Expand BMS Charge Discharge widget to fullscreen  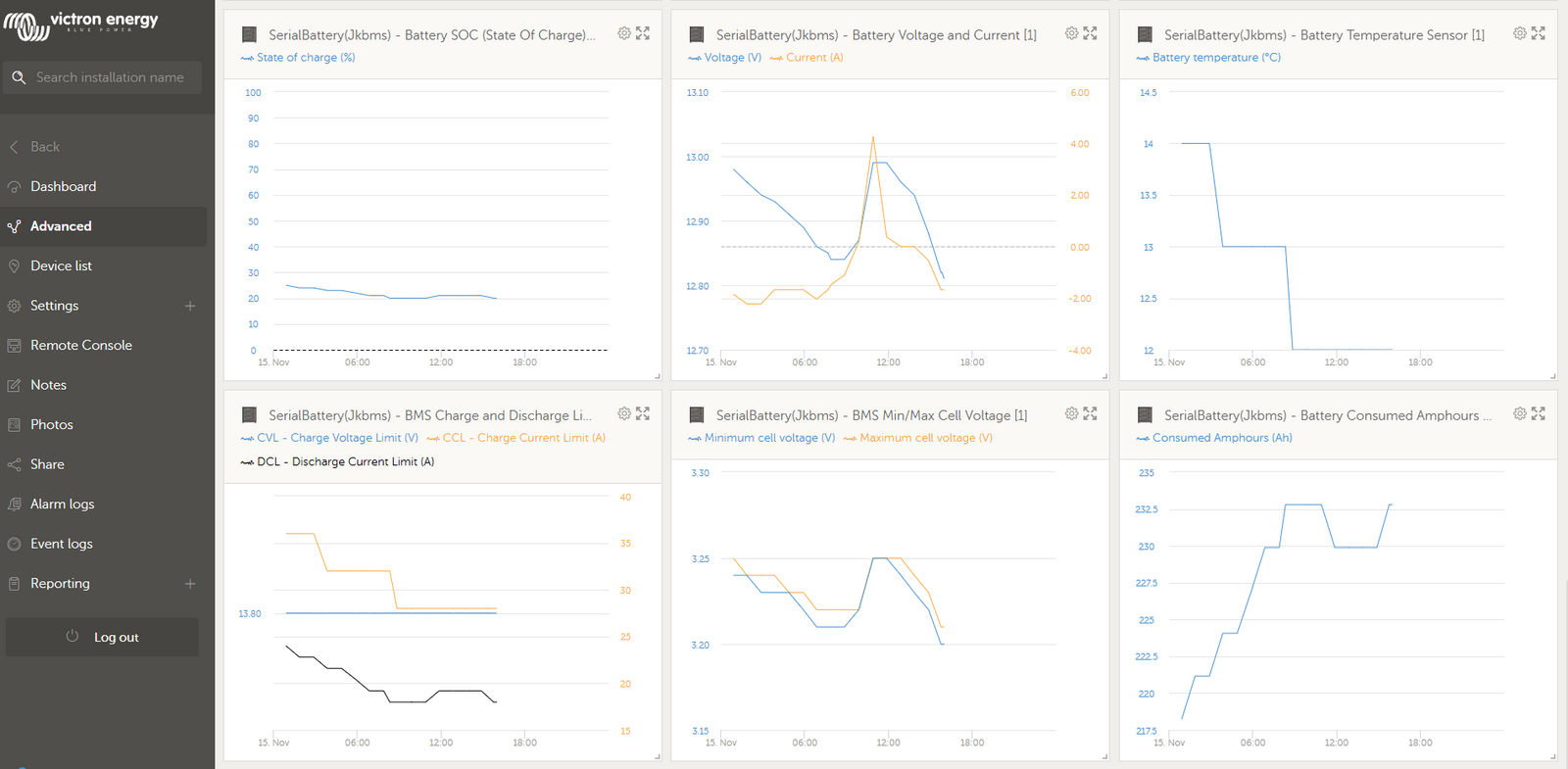643,413
